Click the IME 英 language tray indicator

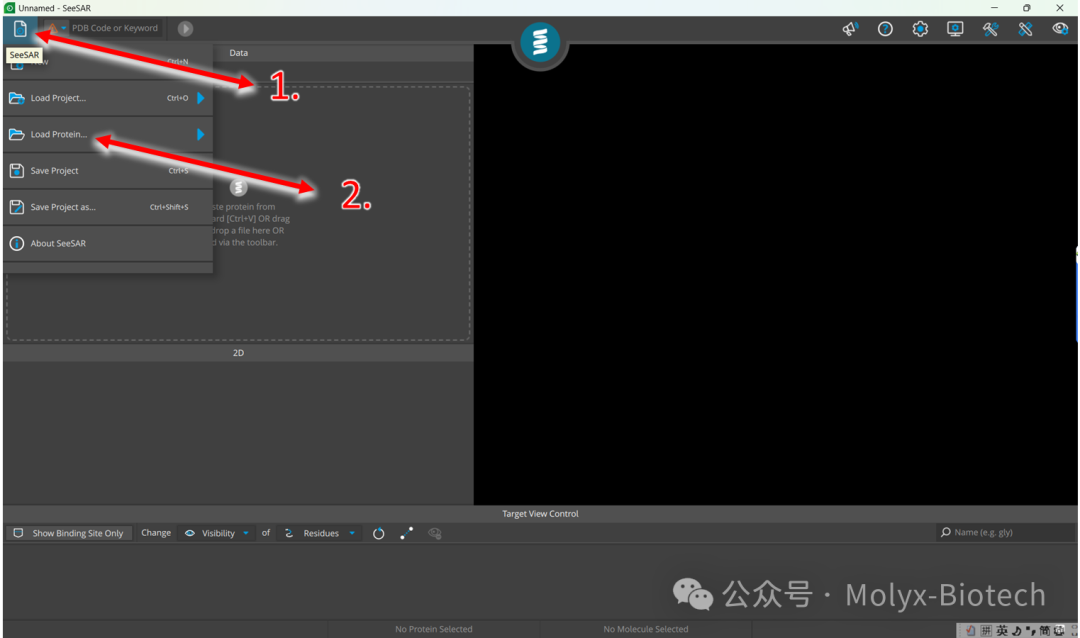1001,630
